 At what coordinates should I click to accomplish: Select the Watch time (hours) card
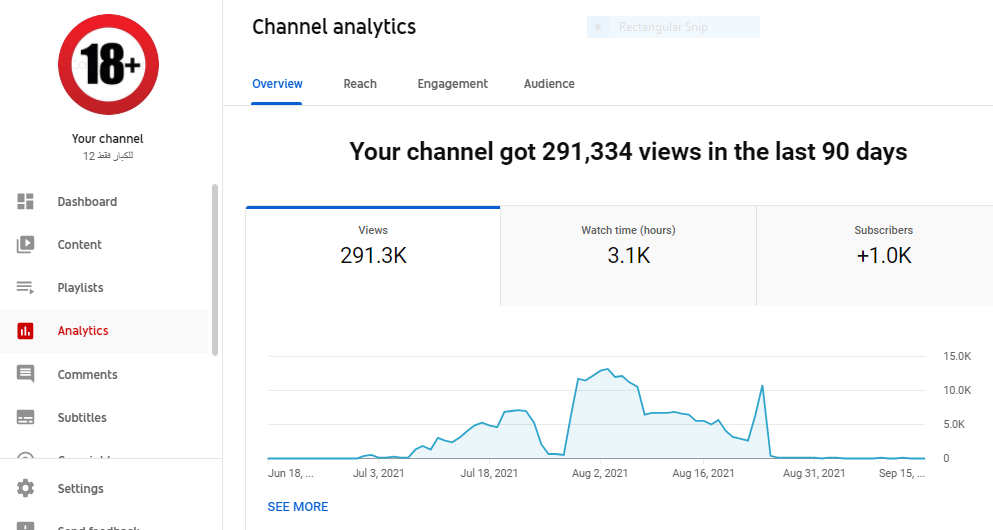click(628, 256)
